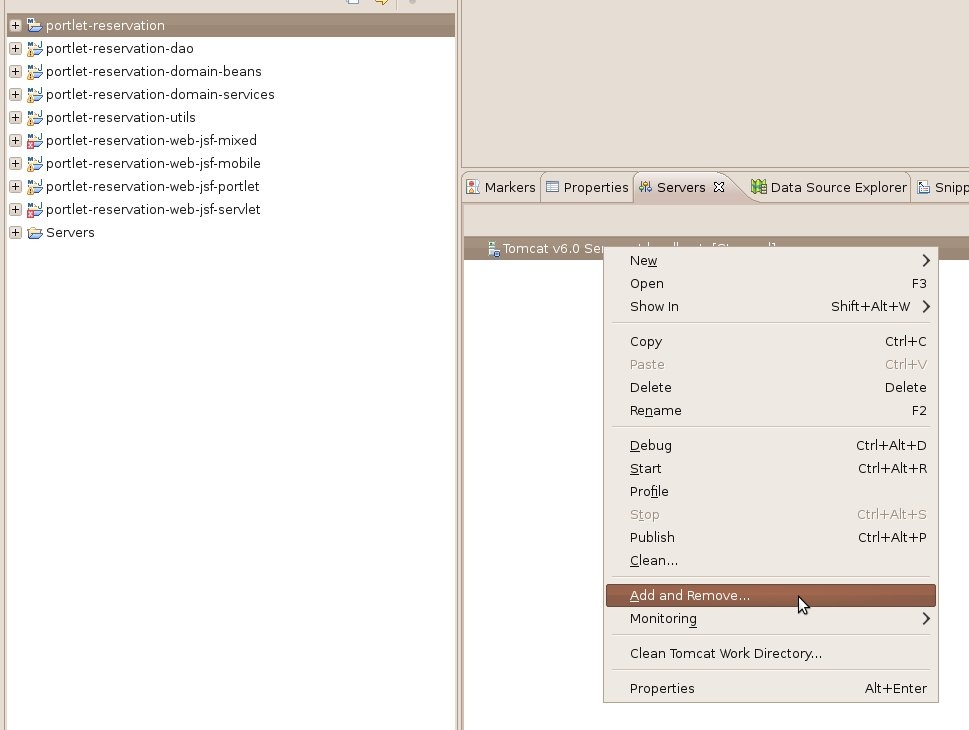Switch to the Data Source Explorer tab
The image size is (969, 730).
[838, 187]
